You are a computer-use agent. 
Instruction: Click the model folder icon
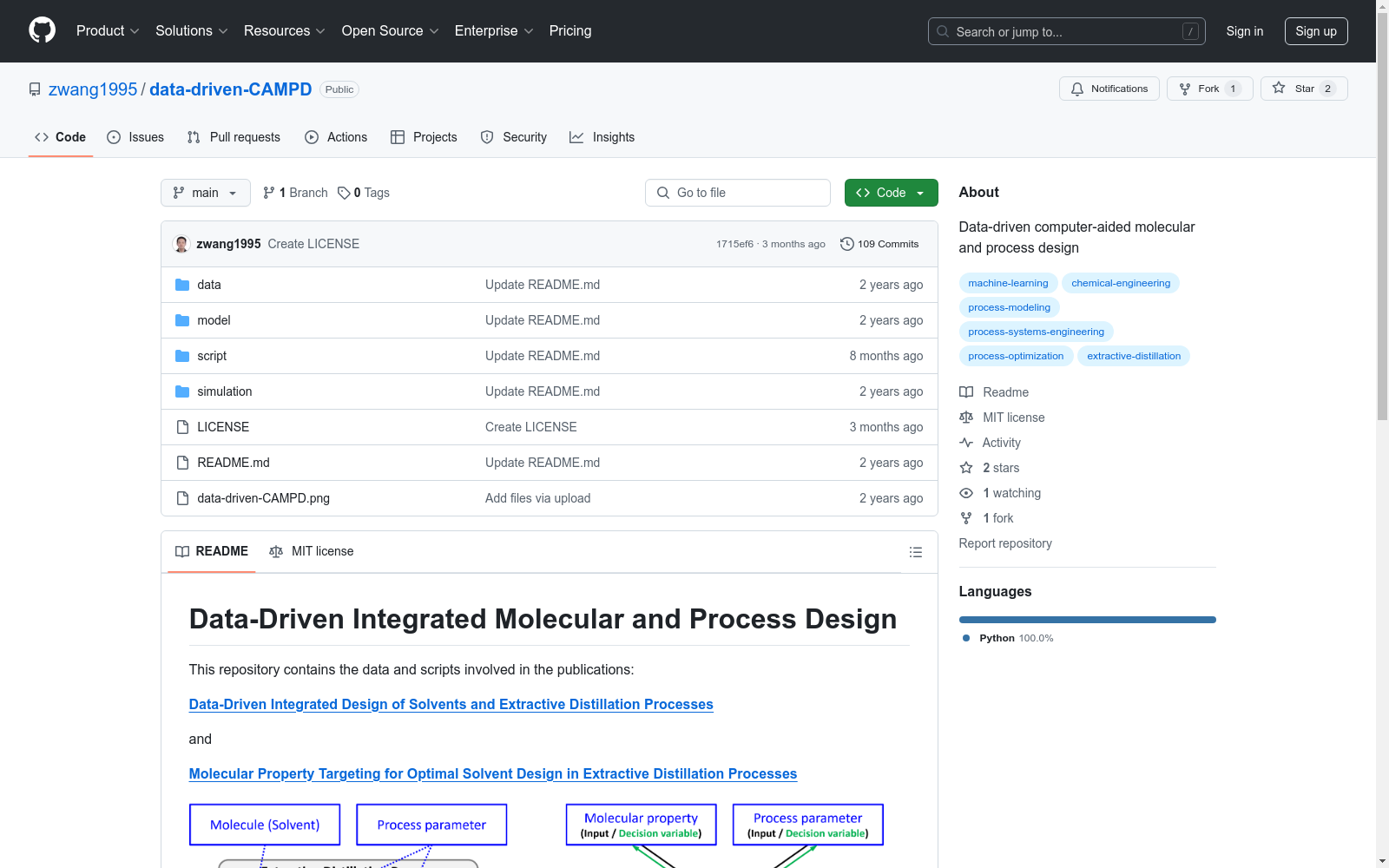182,320
